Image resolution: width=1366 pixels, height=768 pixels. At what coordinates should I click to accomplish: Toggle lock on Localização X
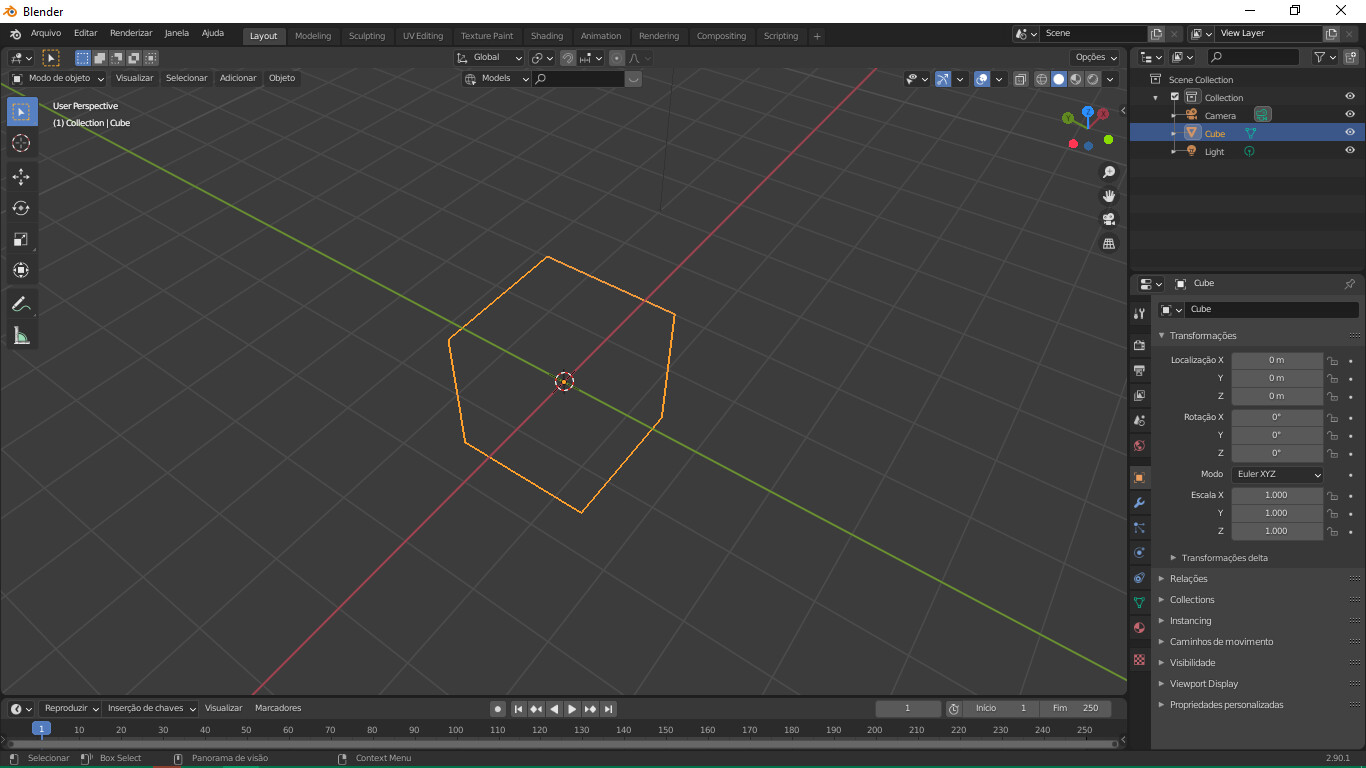point(1332,360)
